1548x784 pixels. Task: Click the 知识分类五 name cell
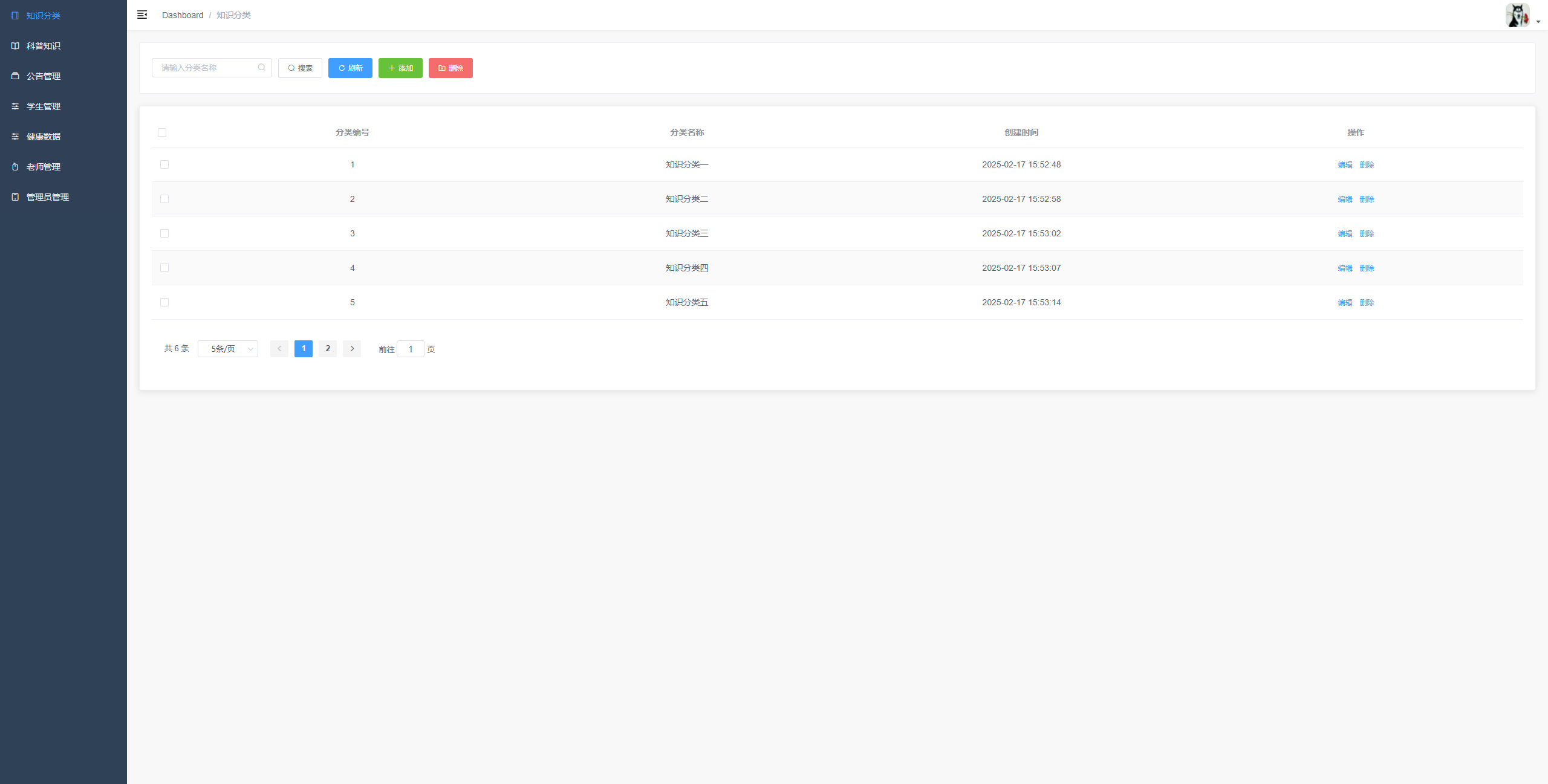687,302
